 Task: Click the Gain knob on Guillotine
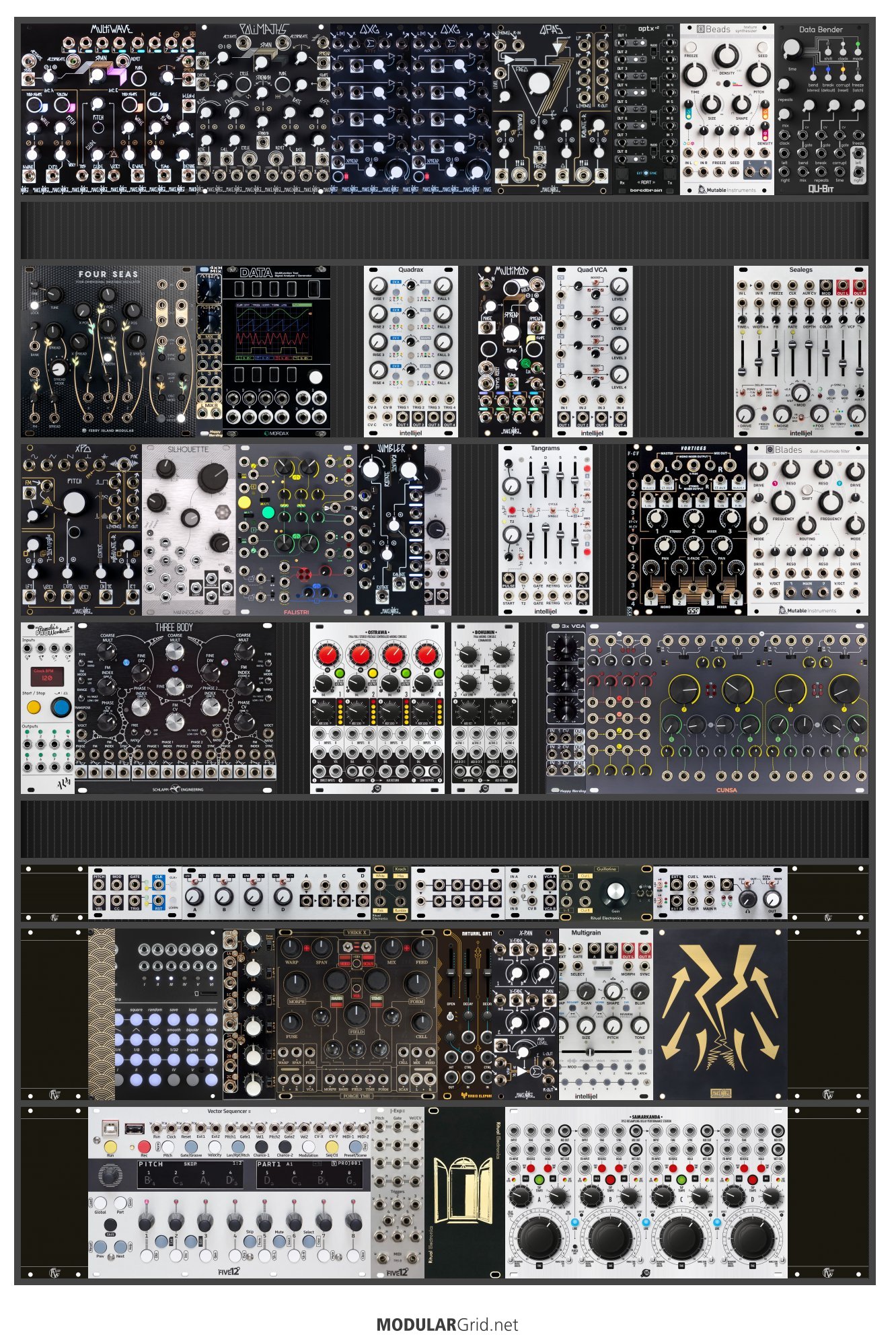pos(615,892)
